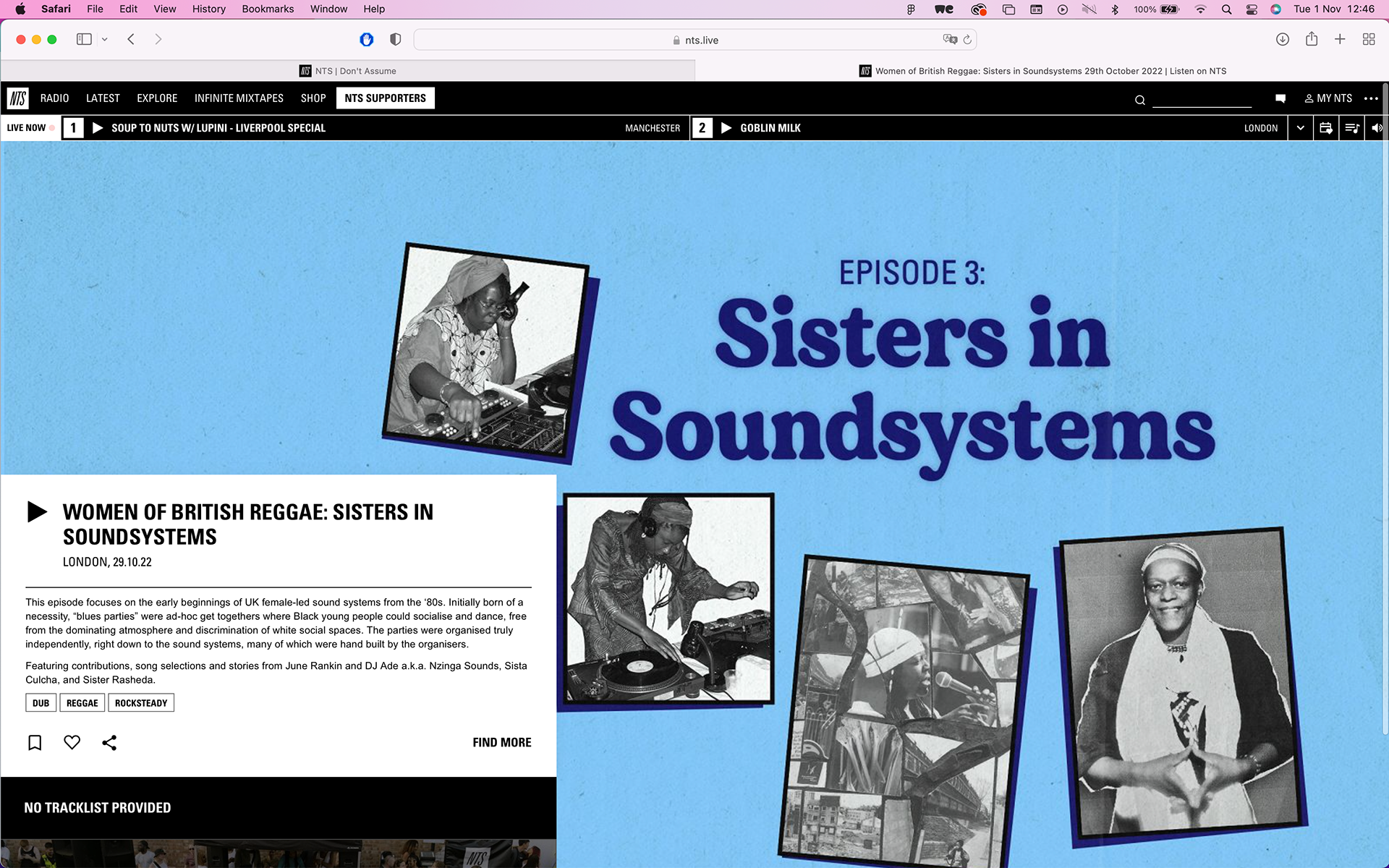Click the NTS search input field
The width and height of the screenshot is (1389, 868).
pos(1202,99)
